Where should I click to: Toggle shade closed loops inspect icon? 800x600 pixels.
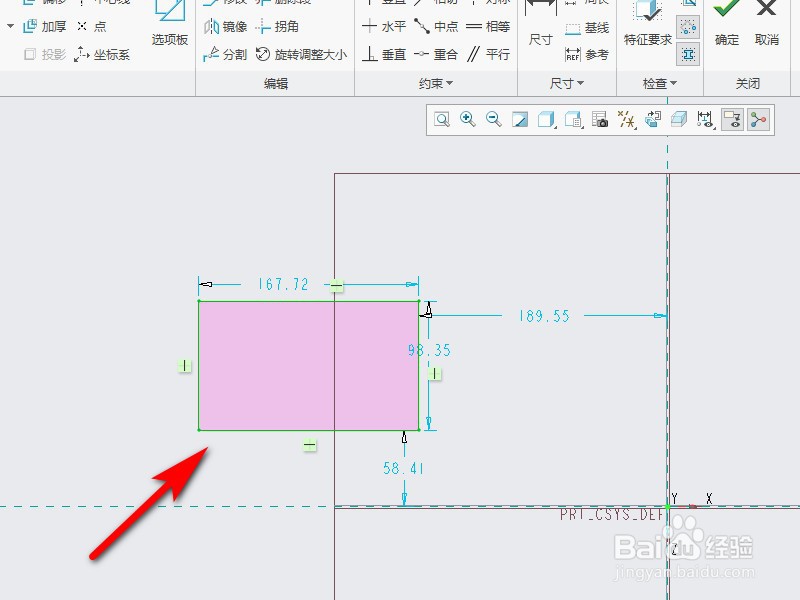[x=688, y=54]
